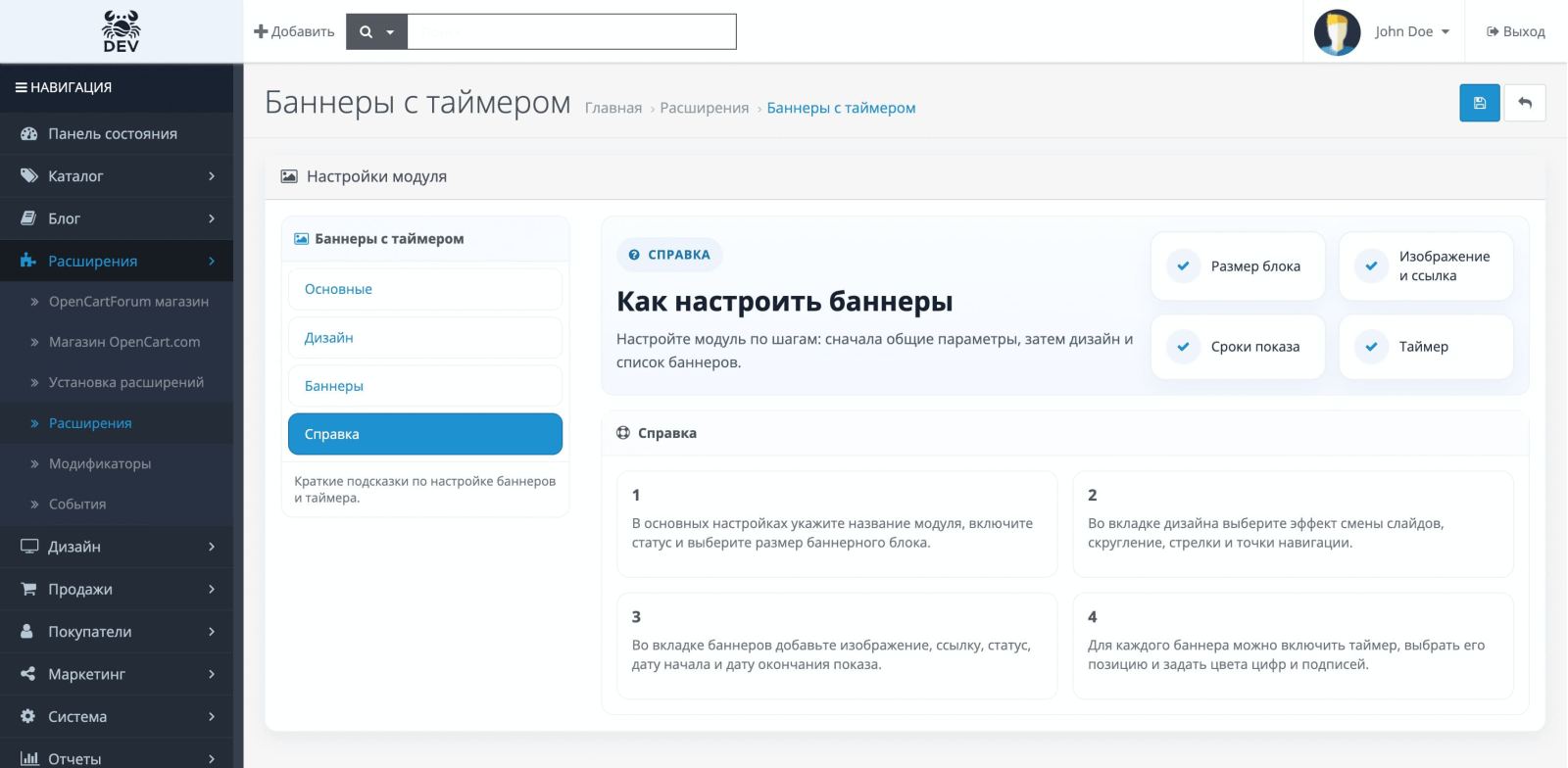The width and height of the screenshot is (1568, 768).
Task: Click the Добавить button label
Action: pyautogui.click(x=303, y=31)
